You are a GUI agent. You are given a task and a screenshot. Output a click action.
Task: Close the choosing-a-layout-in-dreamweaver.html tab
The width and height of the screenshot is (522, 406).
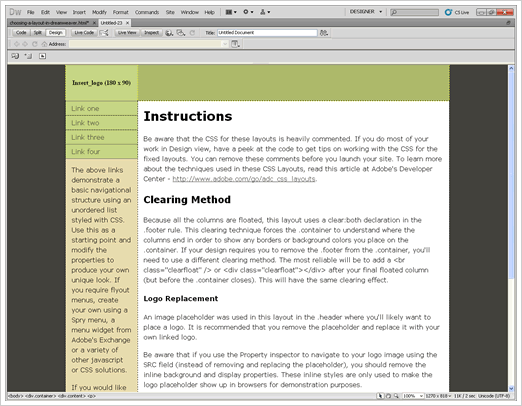(94, 23)
